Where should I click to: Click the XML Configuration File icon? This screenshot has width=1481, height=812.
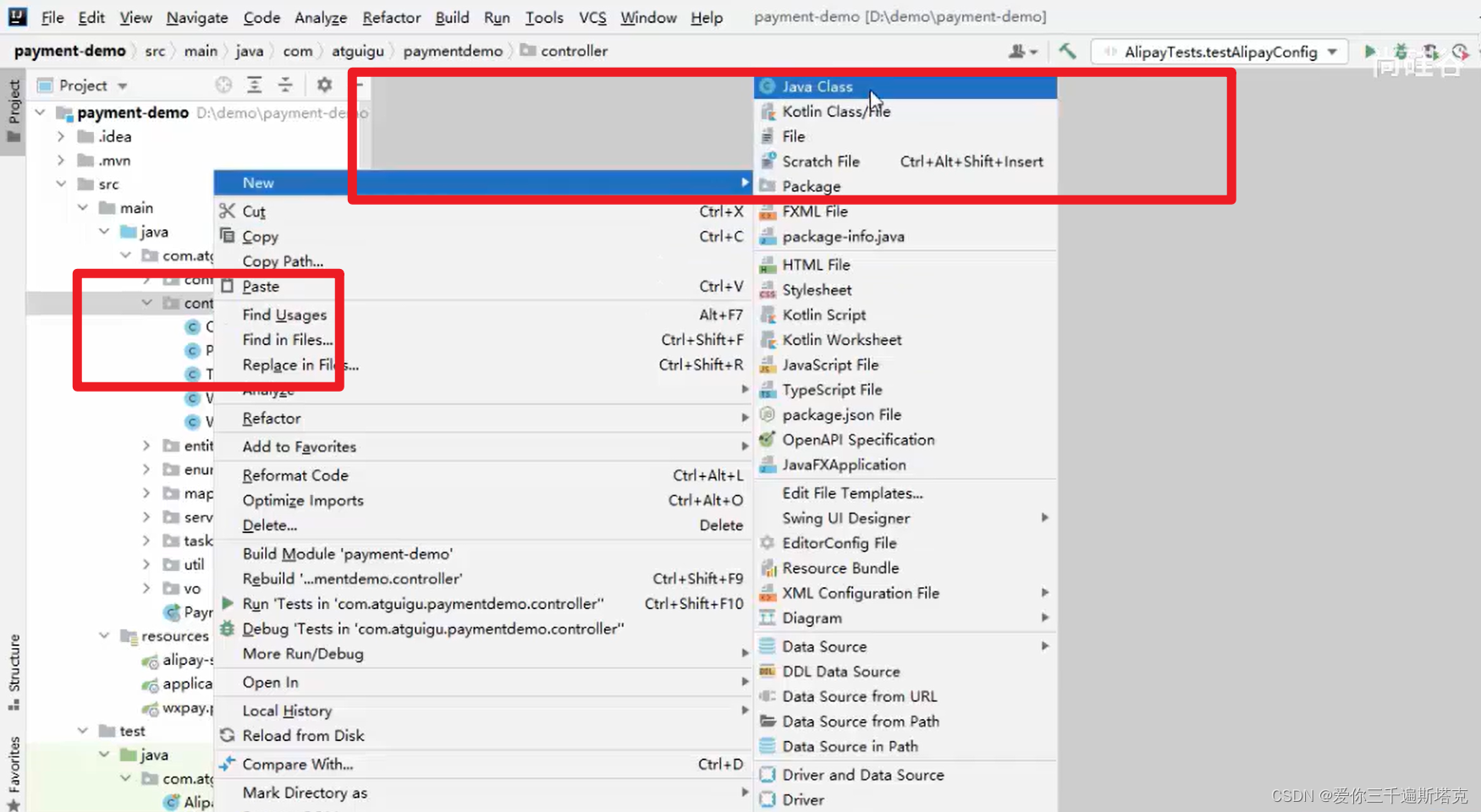[768, 593]
